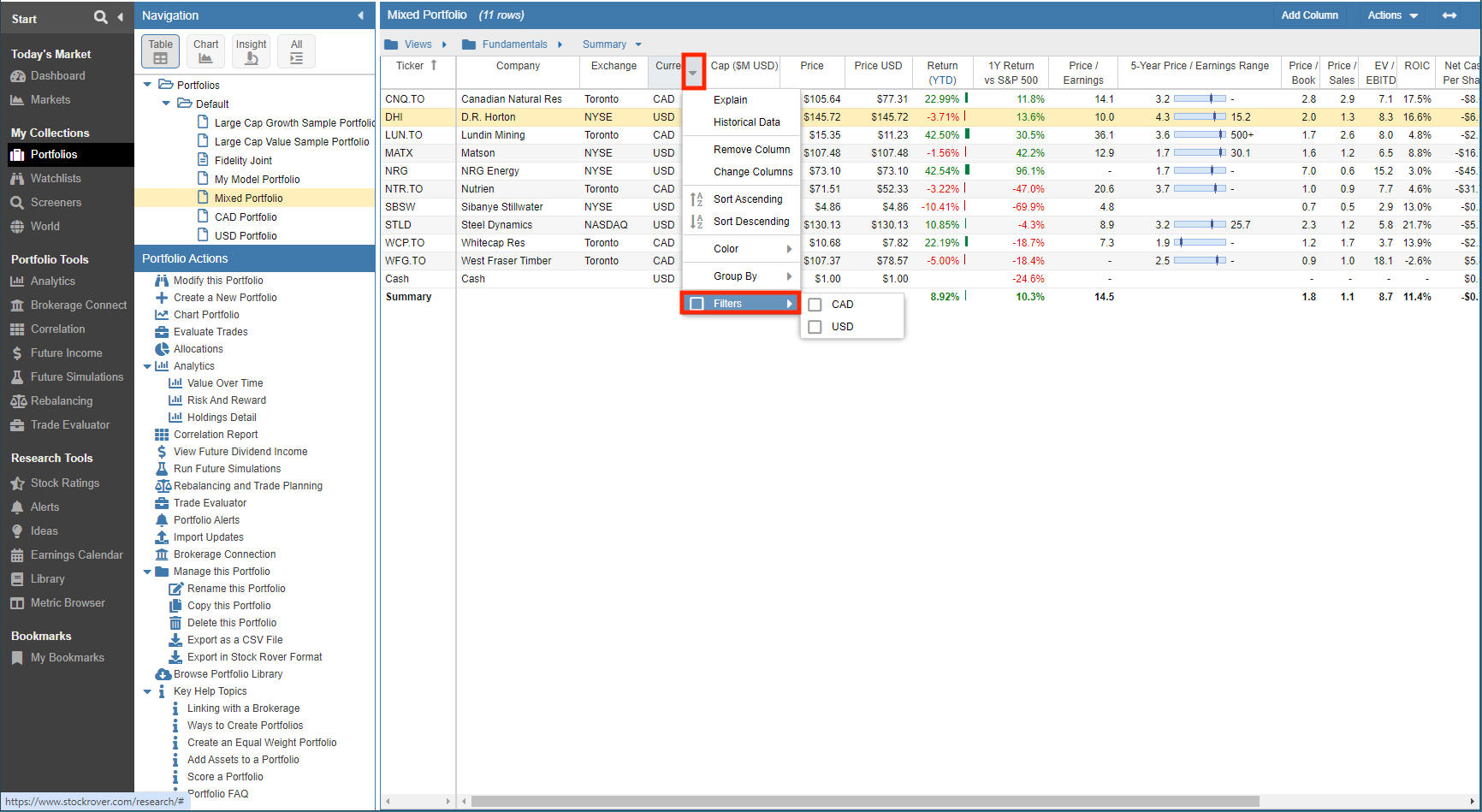This screenshot has height=812, width=1482.
Task: Click the expand-width double arrow icon in header
Action: pos(1449,15)
